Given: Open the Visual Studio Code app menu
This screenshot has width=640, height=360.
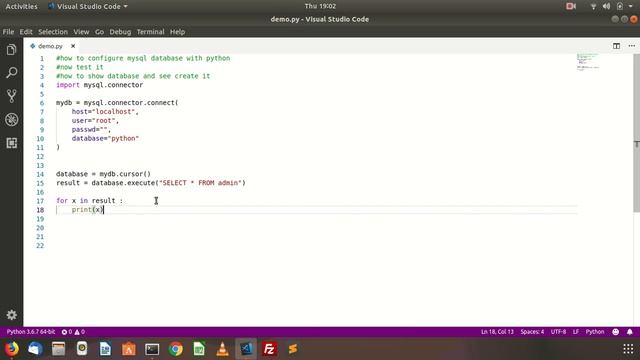Looking at the screenshot, I should [88, 6].
